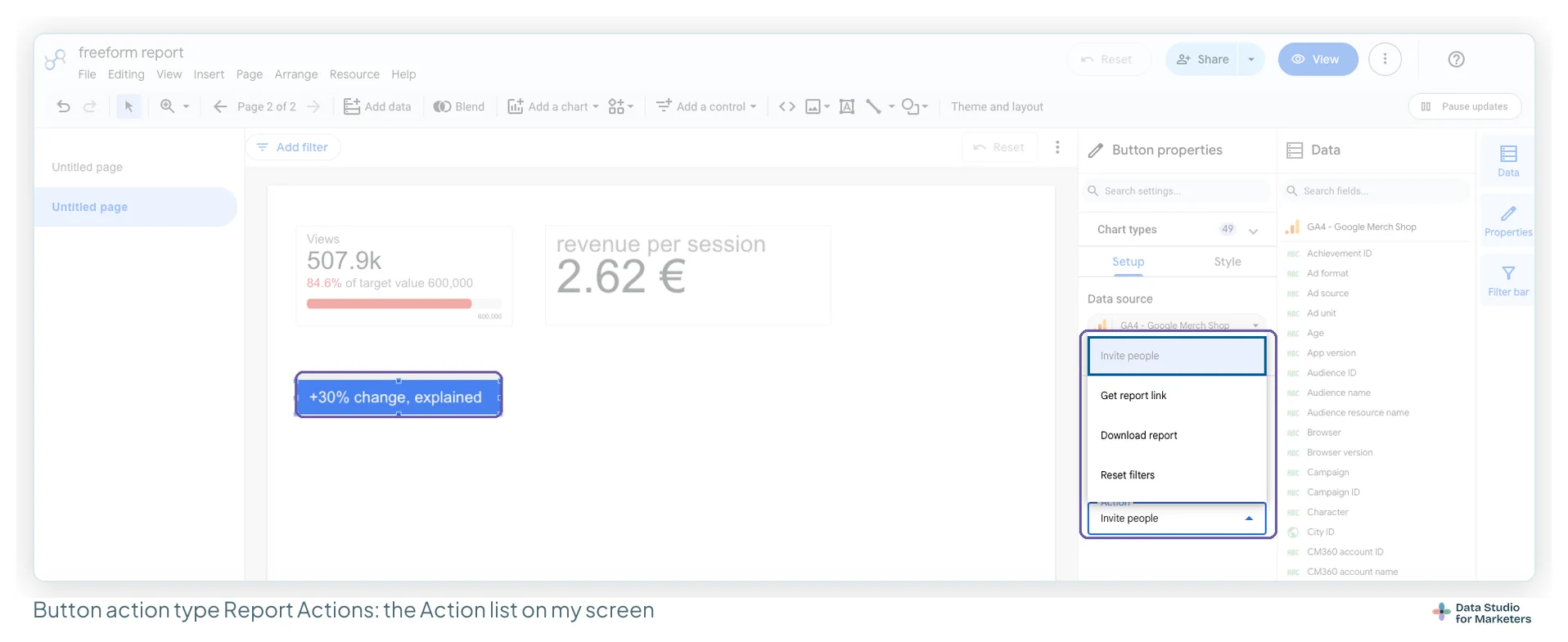This screenshot has height=642, width=1568.
Task: Click the Add data button
Action: click(377, 106)
